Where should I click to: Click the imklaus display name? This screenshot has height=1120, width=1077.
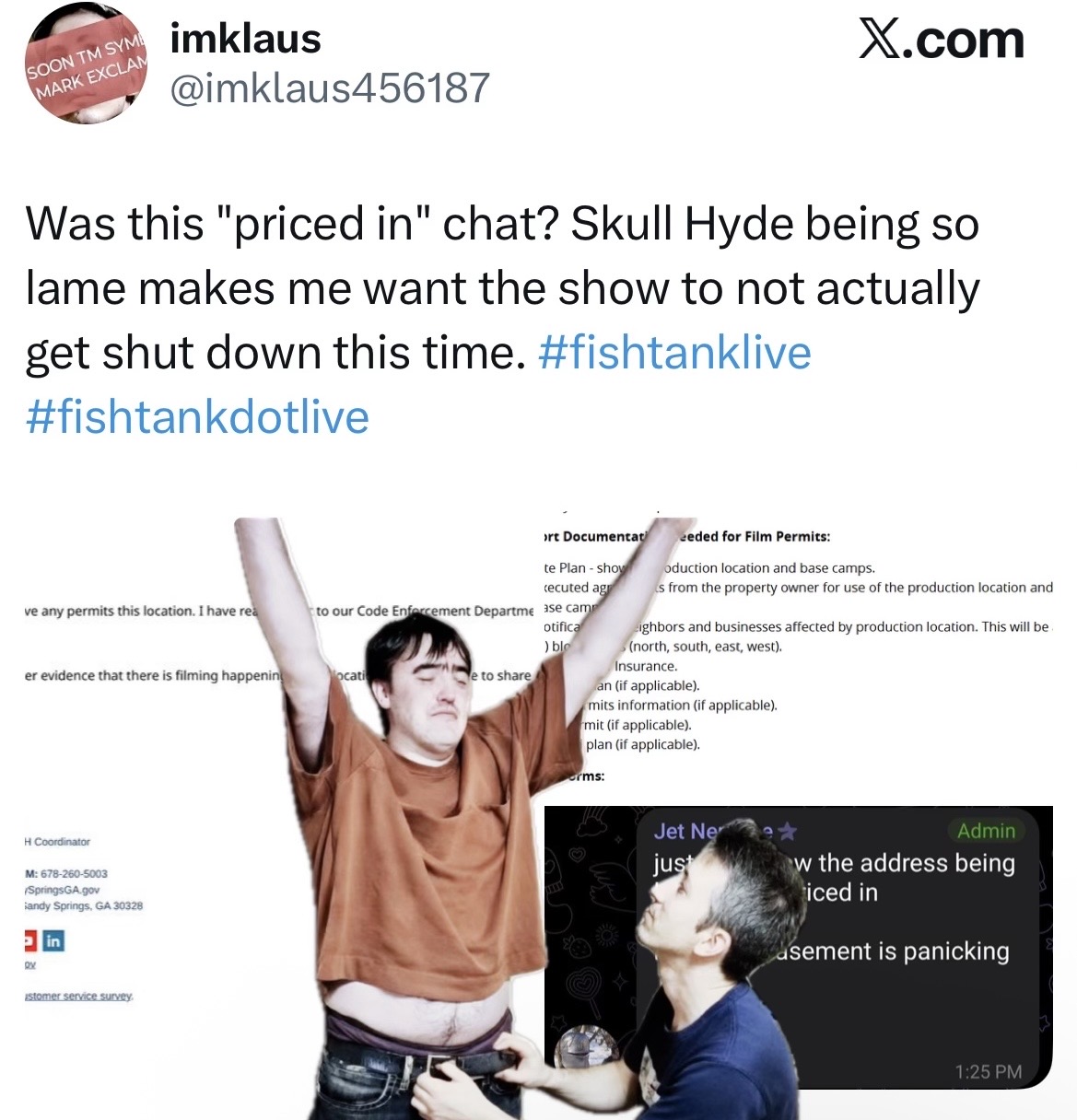coord(246,39)
